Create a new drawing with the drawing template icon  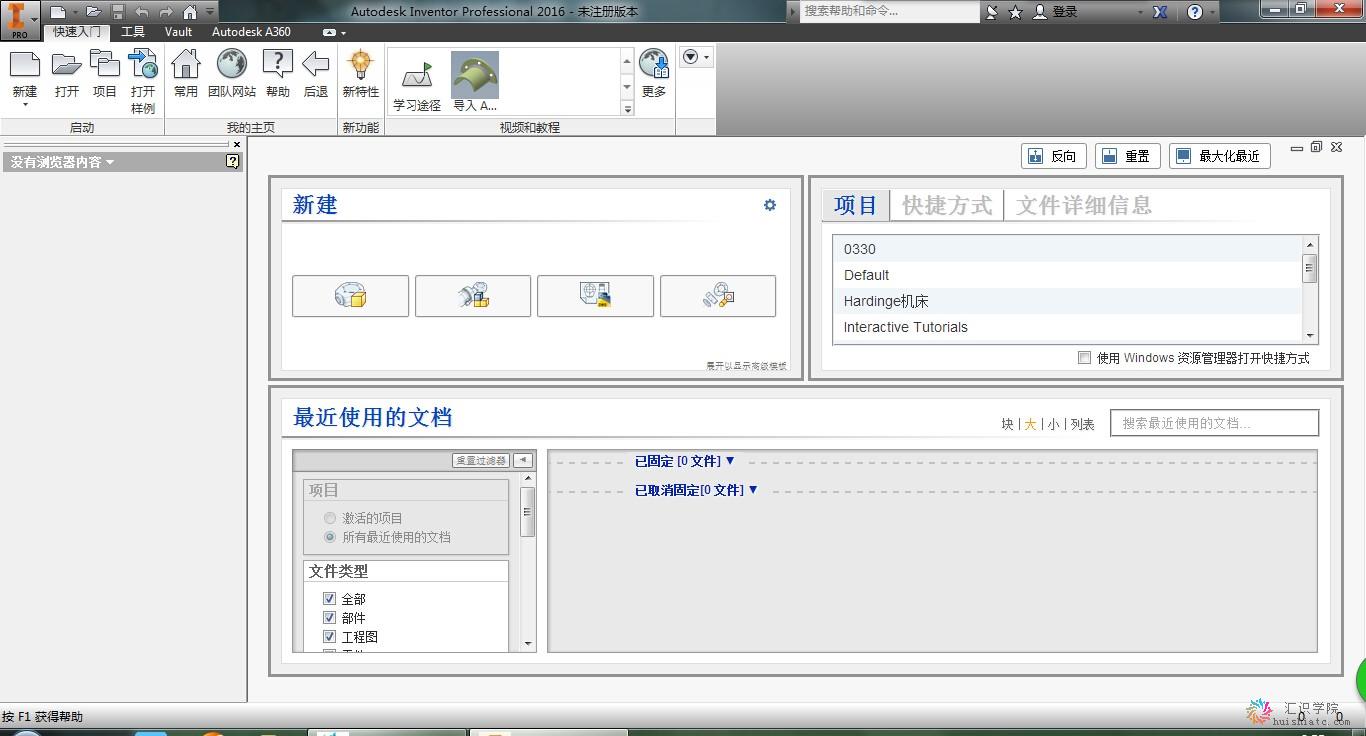(595, 296)
